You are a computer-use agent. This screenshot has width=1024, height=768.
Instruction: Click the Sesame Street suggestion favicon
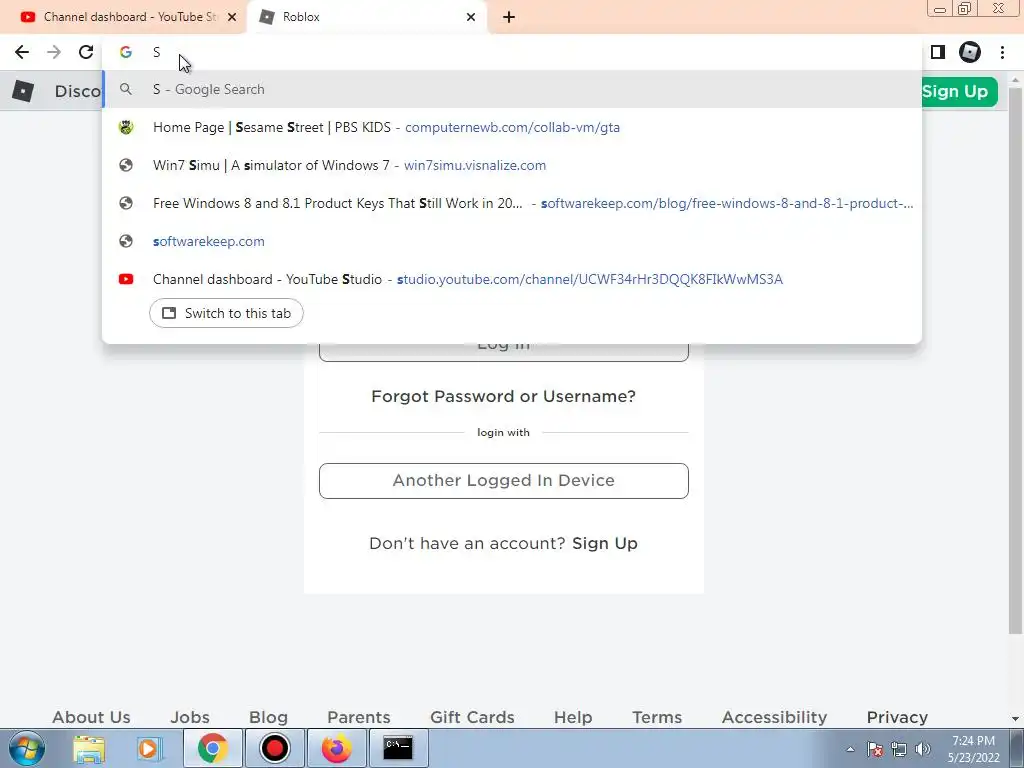click(126, 127)
